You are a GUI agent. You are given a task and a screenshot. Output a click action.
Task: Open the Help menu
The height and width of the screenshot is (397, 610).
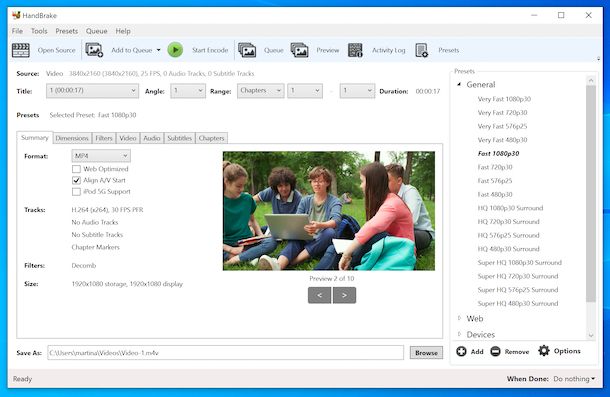coord(123,31)
